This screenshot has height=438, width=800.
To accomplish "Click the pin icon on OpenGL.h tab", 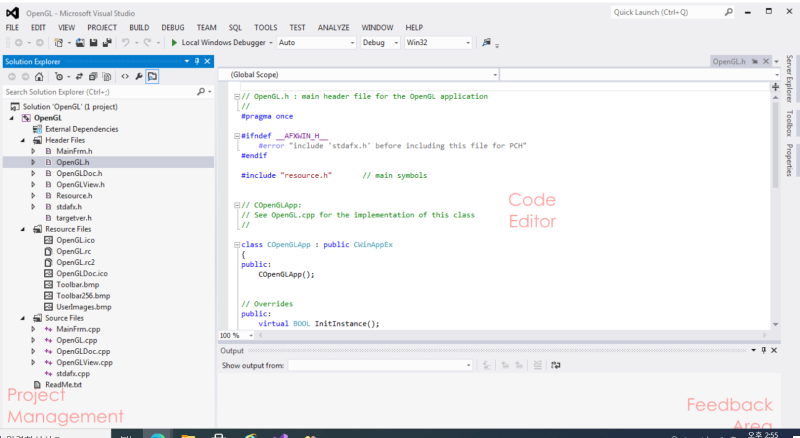I will (755, 61).
